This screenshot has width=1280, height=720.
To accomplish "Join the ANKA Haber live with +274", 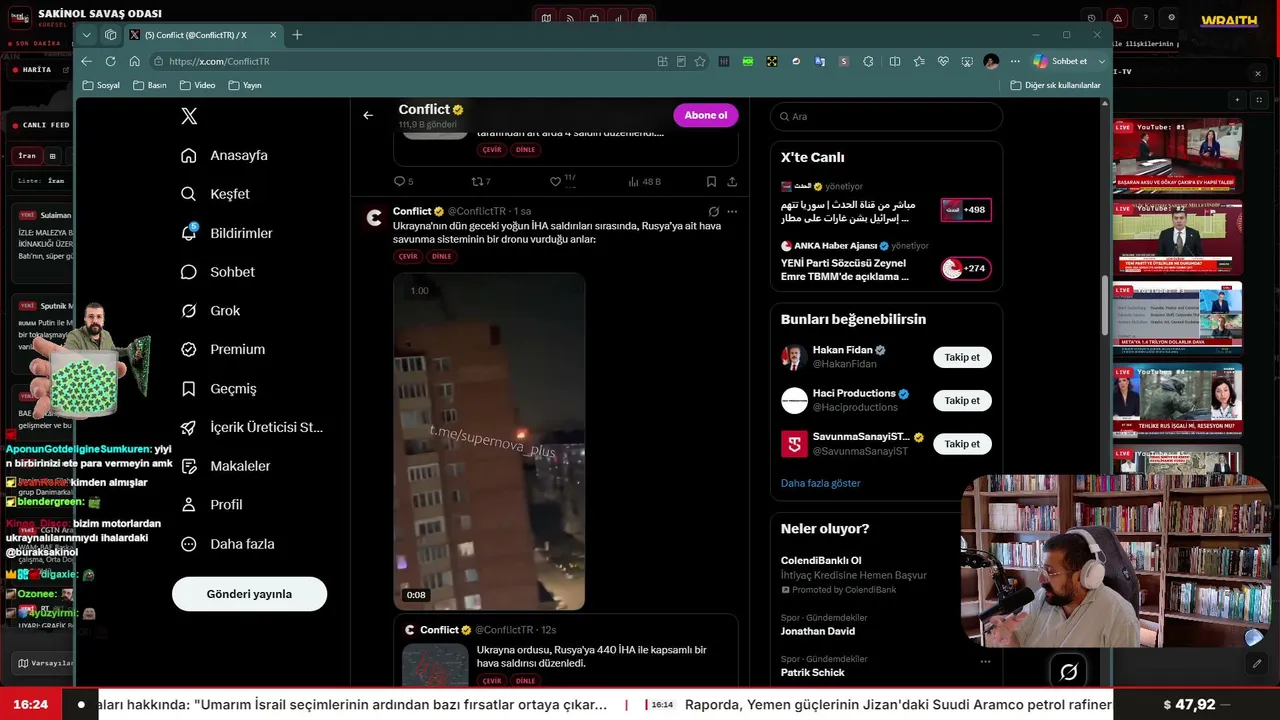I will [x=966, y=268].
